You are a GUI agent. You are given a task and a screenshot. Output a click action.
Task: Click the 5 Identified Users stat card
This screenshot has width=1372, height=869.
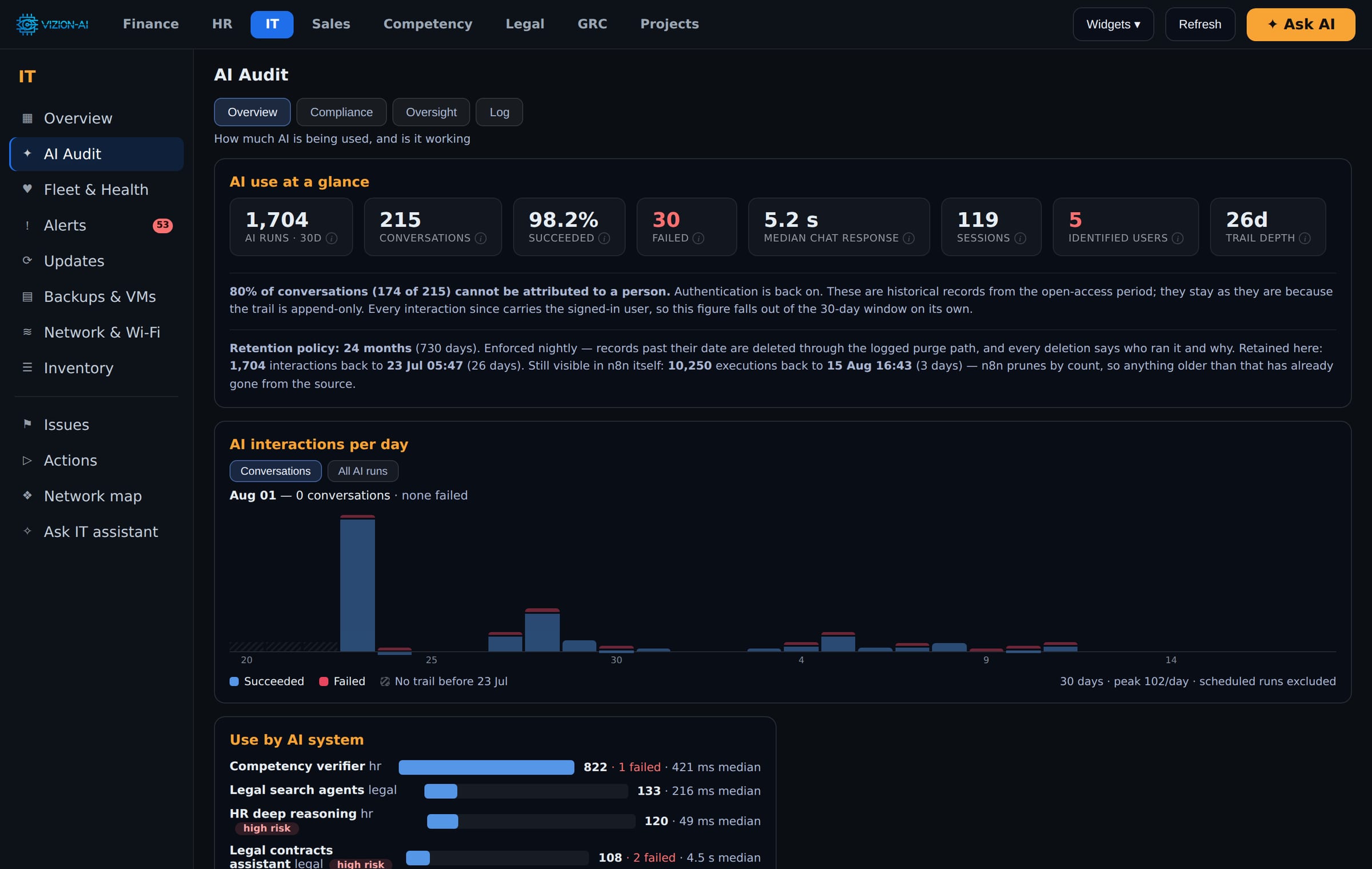click(1126, 227)
